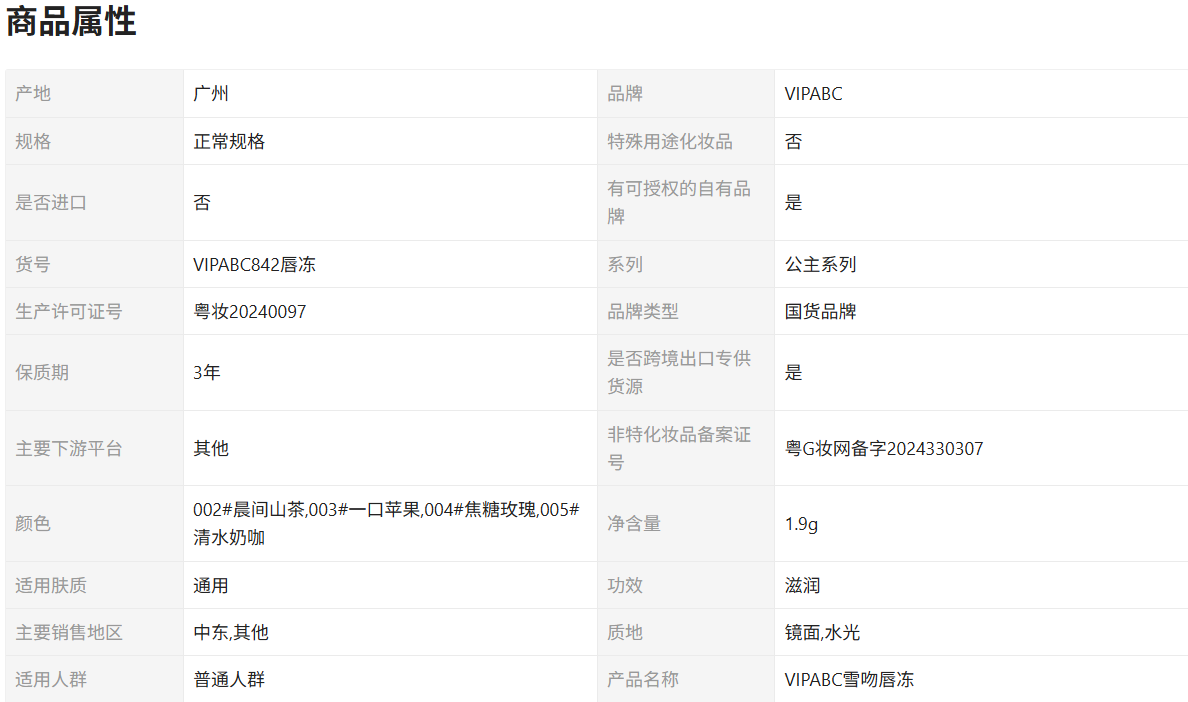The width and height of the screenshot is (1188, 702).
Task: Select the 国货品牌 value
Action: 821,311
